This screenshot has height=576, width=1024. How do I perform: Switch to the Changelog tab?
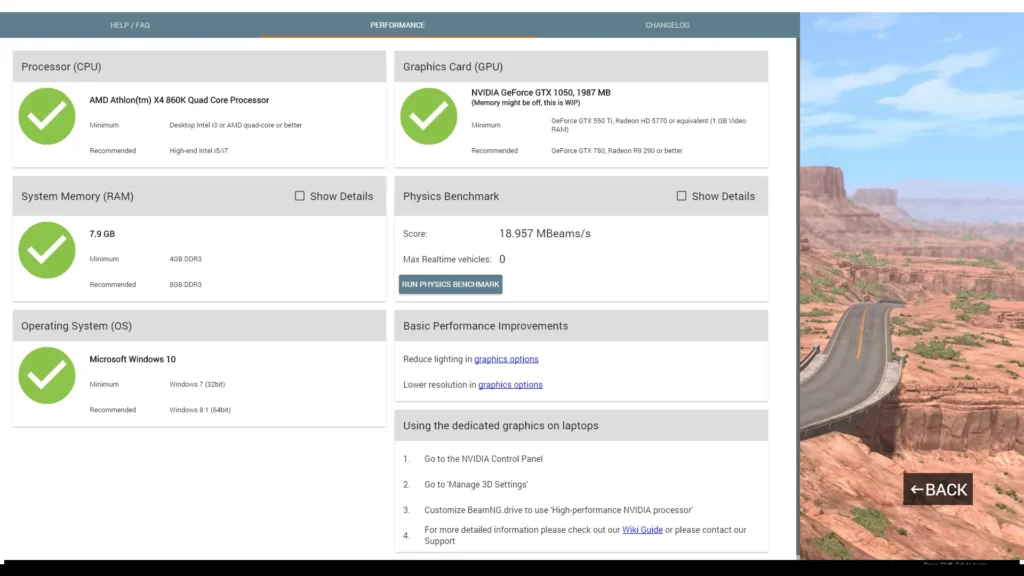click(667, 25)
